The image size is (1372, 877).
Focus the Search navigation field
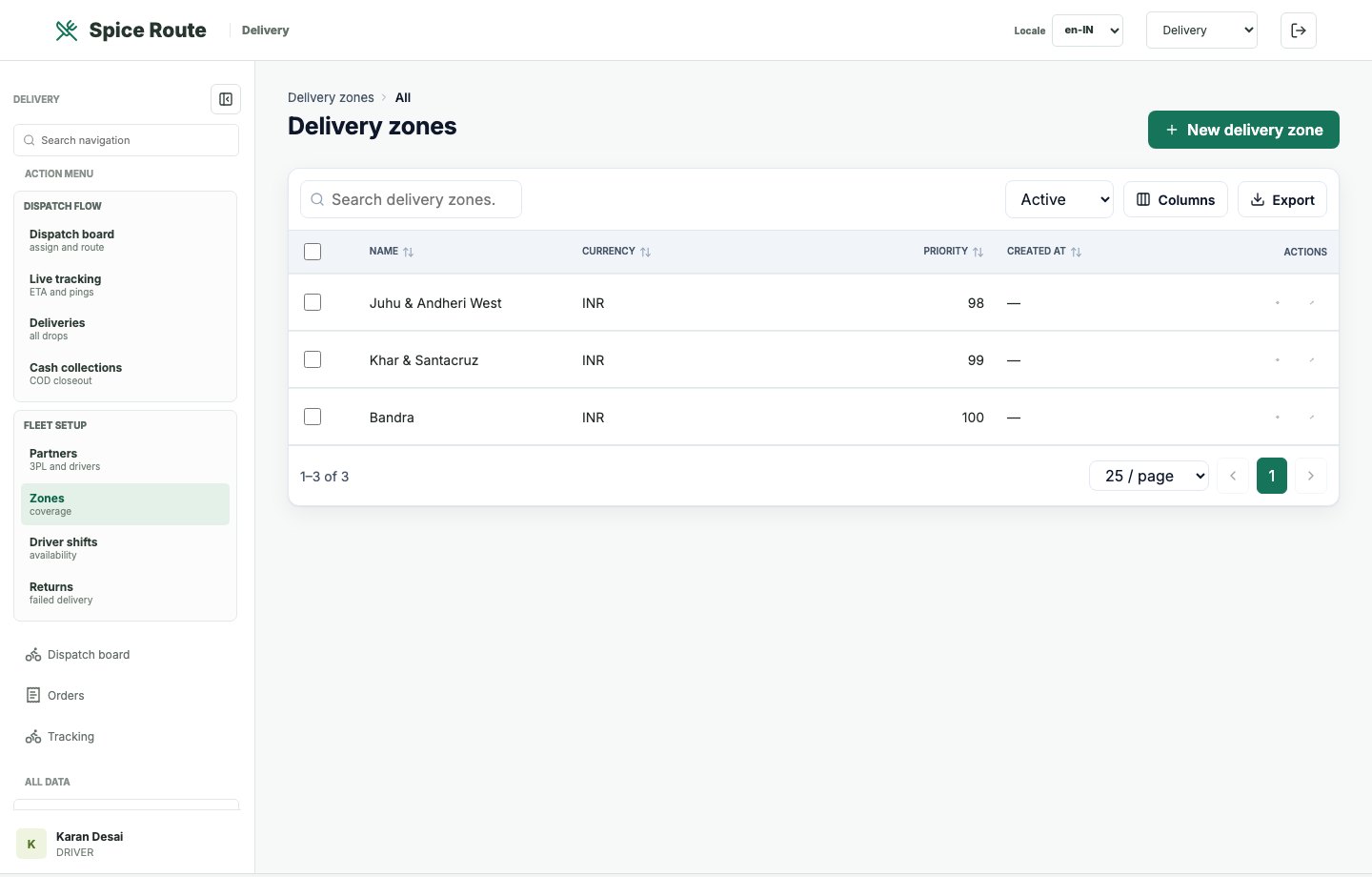coord(126,140)
